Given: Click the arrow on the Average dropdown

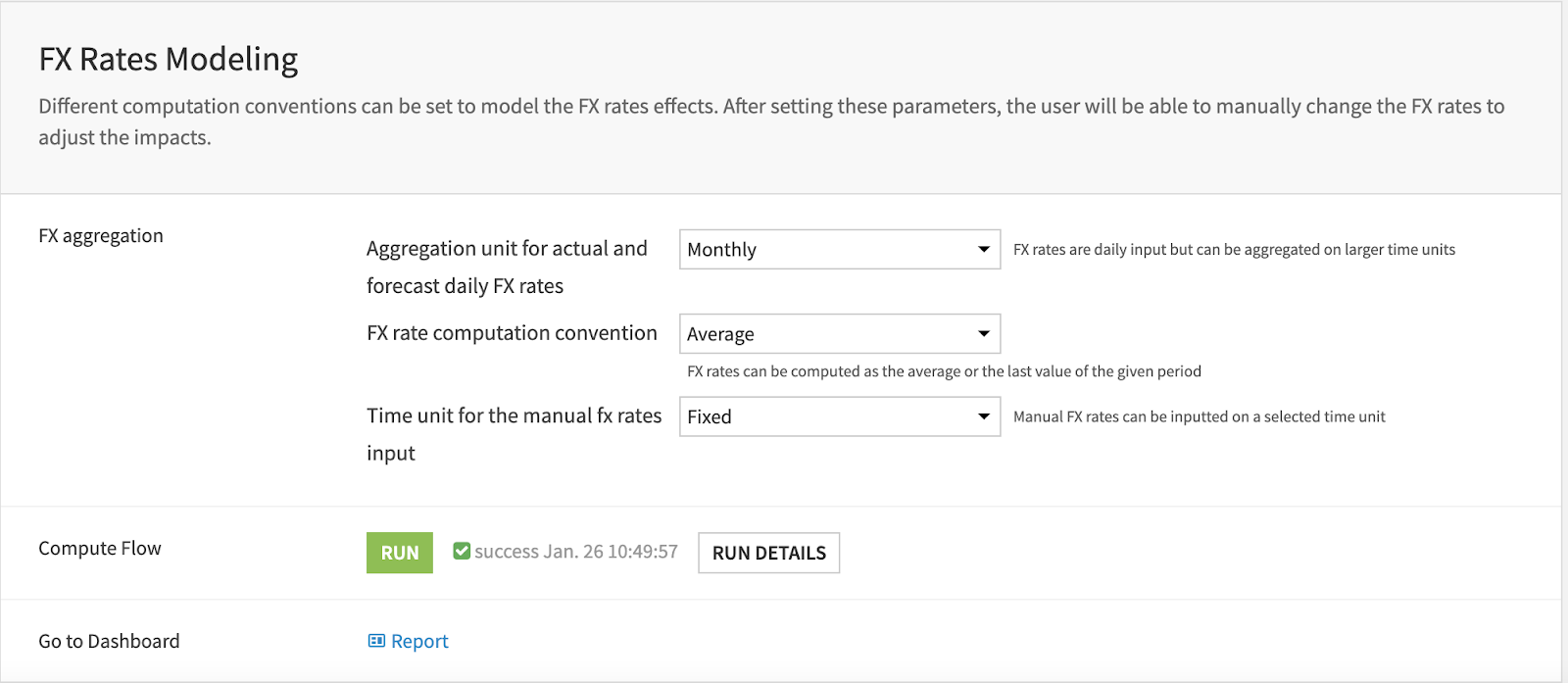Looking at the screenshot, I should pos(983,334).
